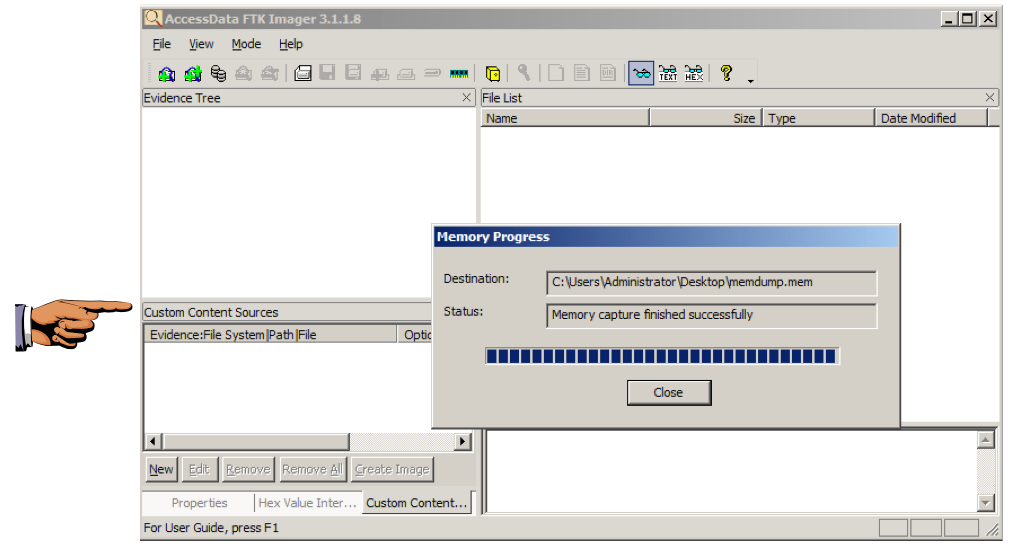Image resolution: width=1010 pixels, height=551 pixels.
Task: Click the grayed Export Files blank page icon
Action: pos(556,73)
